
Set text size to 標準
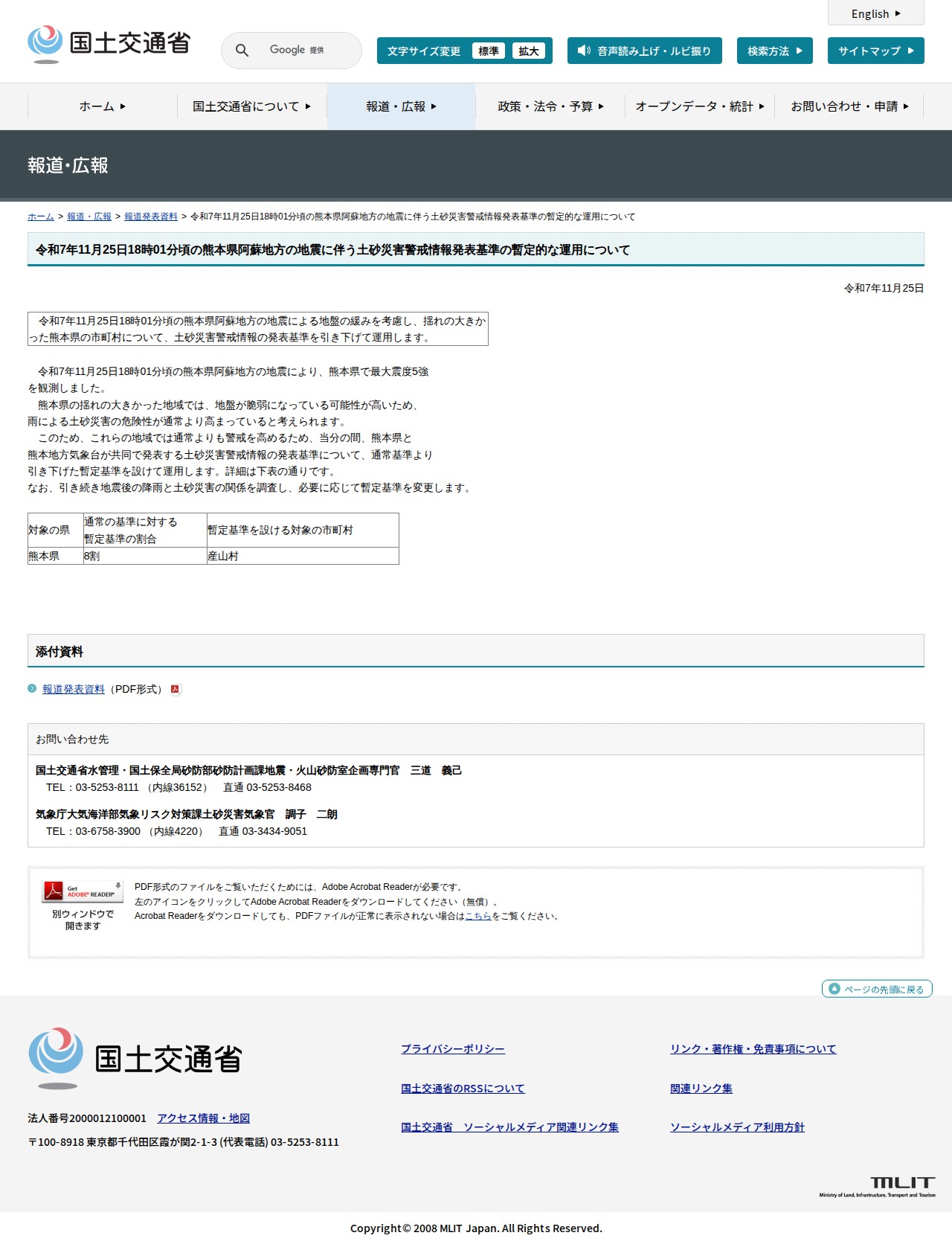489,51
